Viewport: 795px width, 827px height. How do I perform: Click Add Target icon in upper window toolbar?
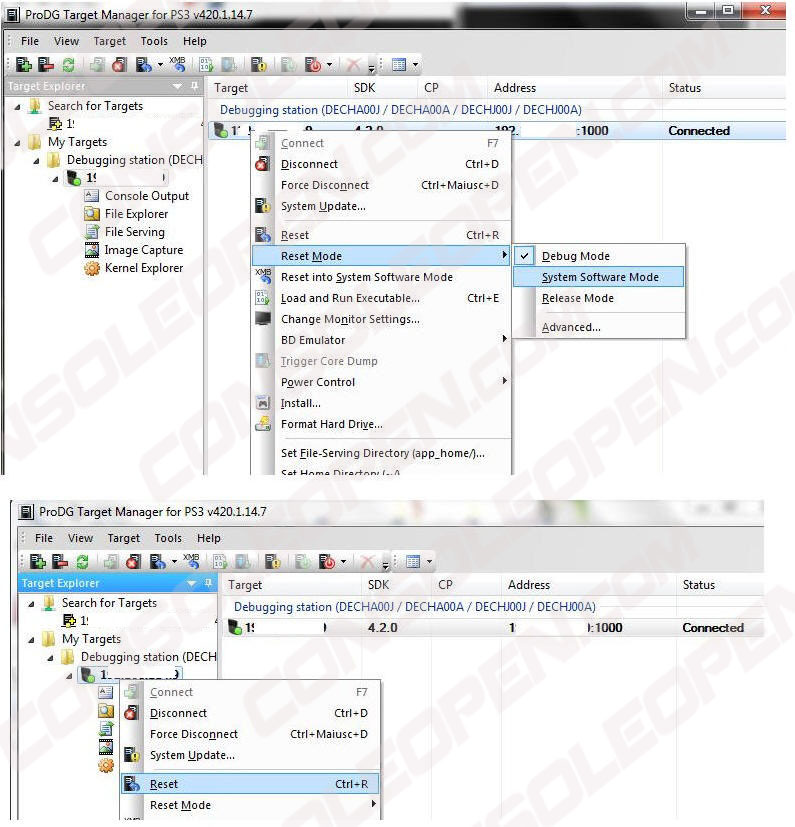click(x=24, y=65)
